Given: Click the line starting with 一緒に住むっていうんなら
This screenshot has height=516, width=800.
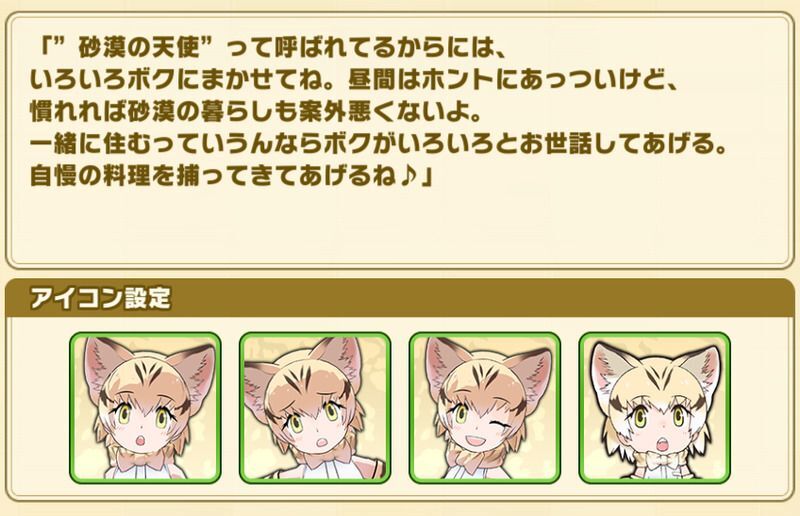Looking at the screenshot, I should pyautogui.click(x=378, y=144).
